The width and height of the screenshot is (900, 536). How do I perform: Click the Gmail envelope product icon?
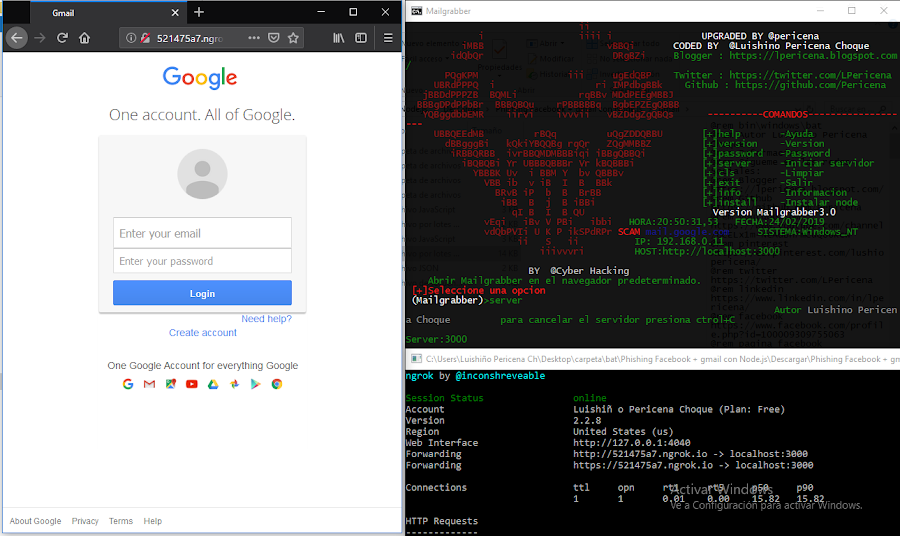[149, 384]
